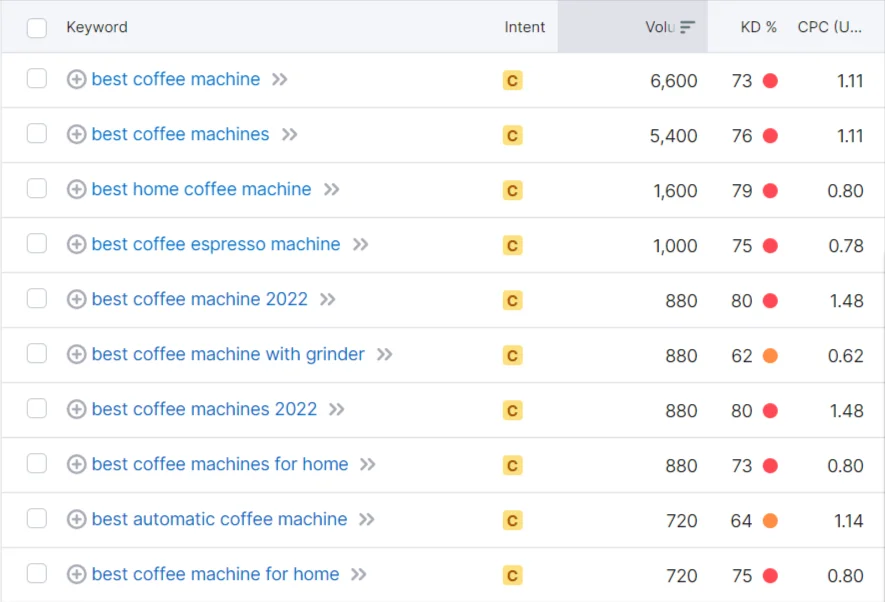885x602 pixels.
Task: Open the 'best coffee machine' keyword link
Action: click(175, 79)
